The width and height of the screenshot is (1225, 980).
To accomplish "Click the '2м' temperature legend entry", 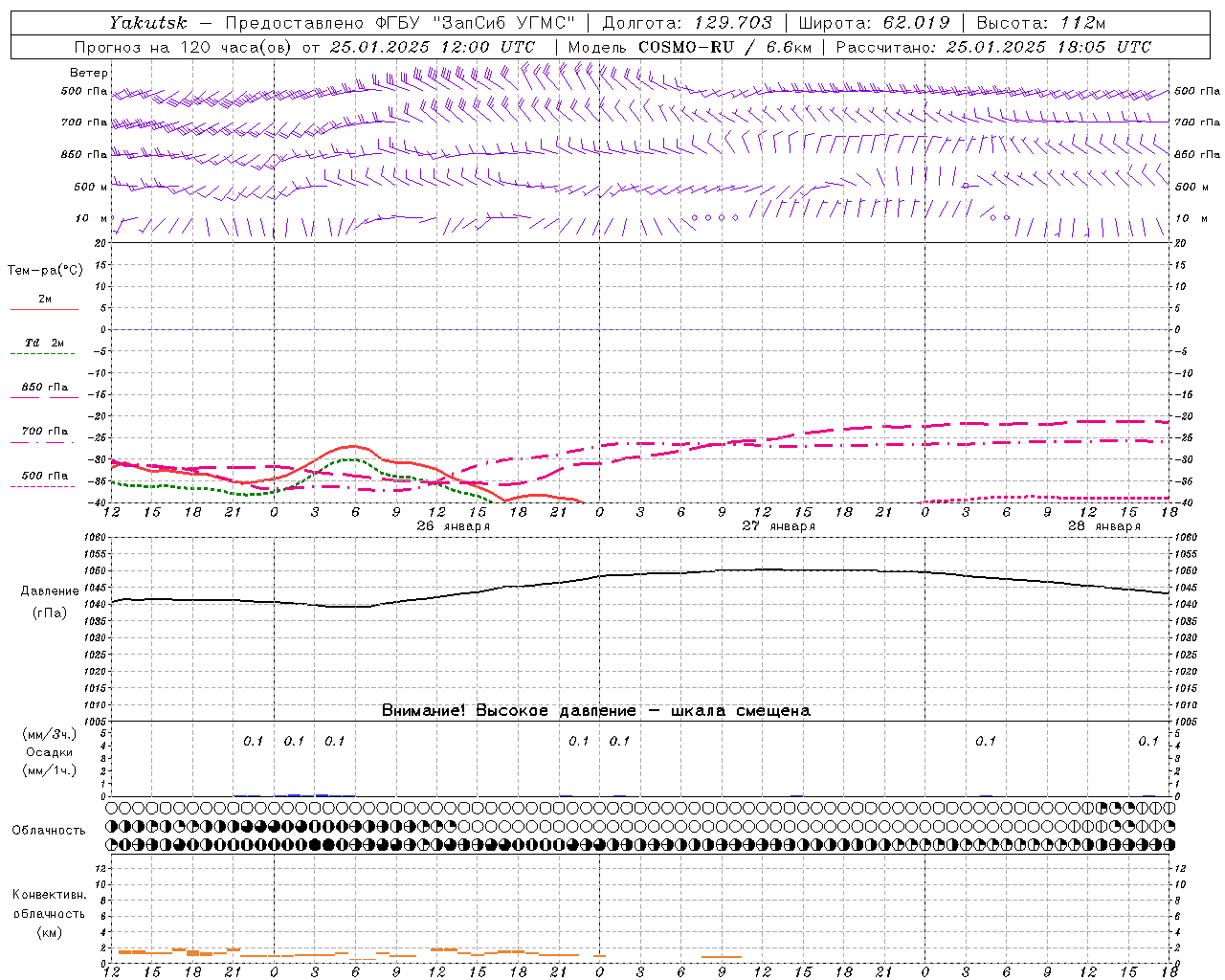I will coord(45,299).
